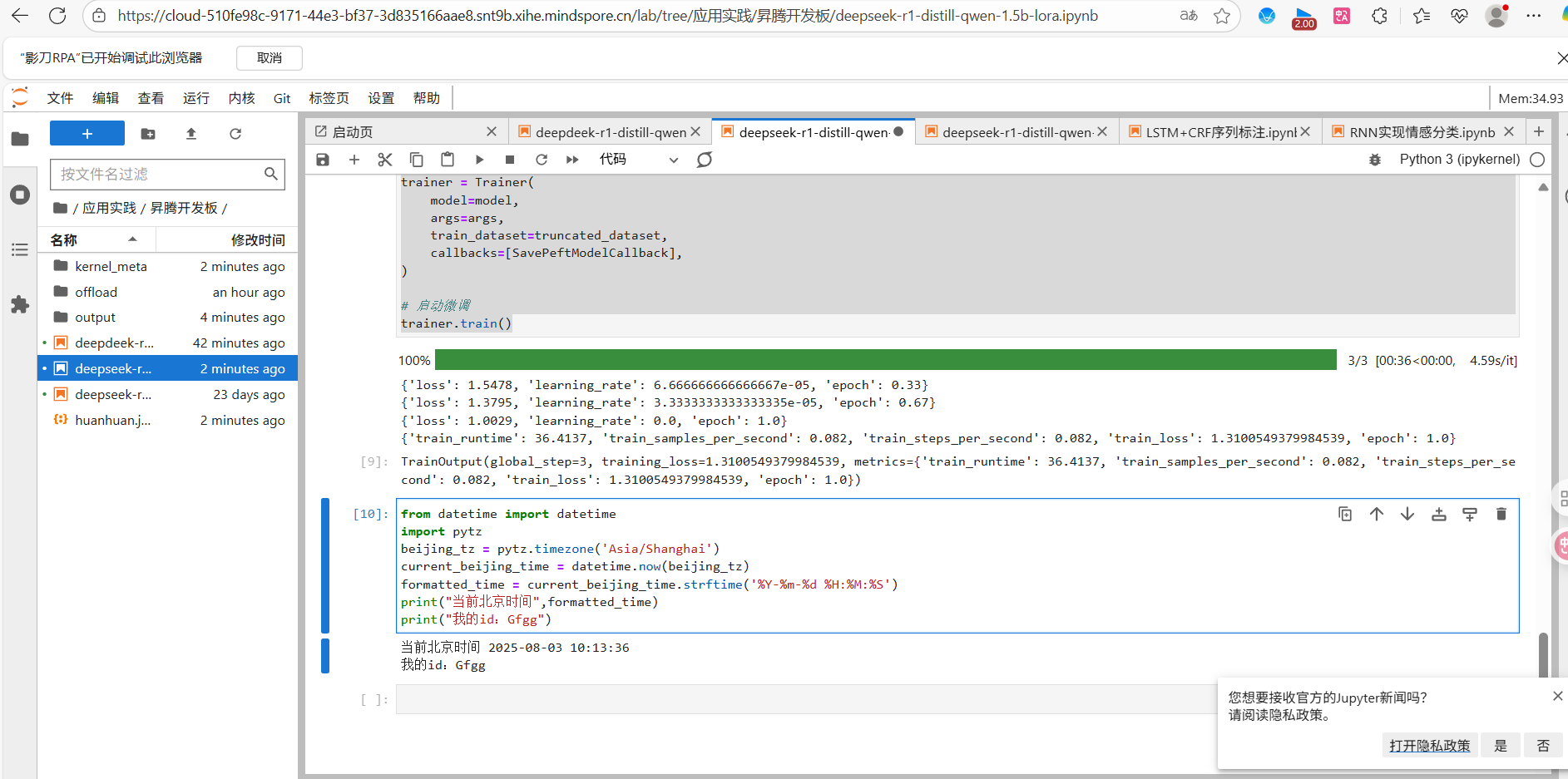Click the 打开隐私政策 button

pos(1429,746)
